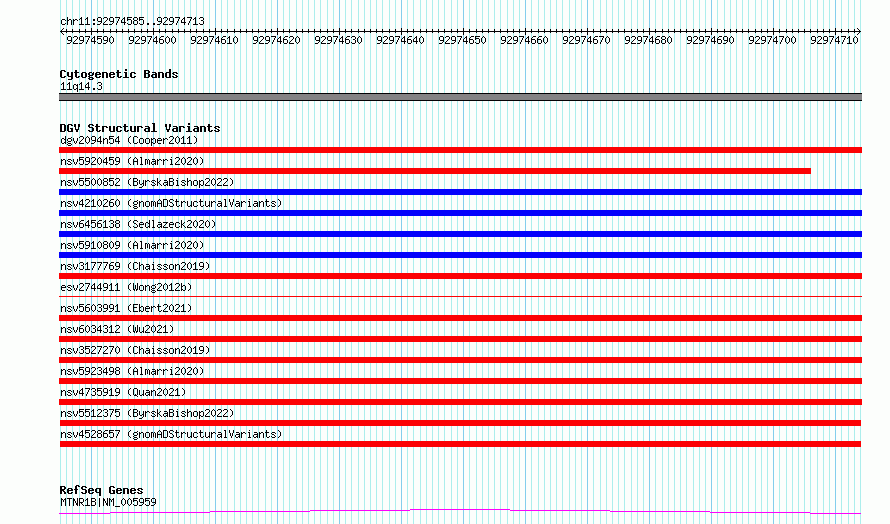This screenshot has width=890, height=524.
Task: Click the nsv3527270 (Chaisson2019) label
Action: tap(135, 350)
